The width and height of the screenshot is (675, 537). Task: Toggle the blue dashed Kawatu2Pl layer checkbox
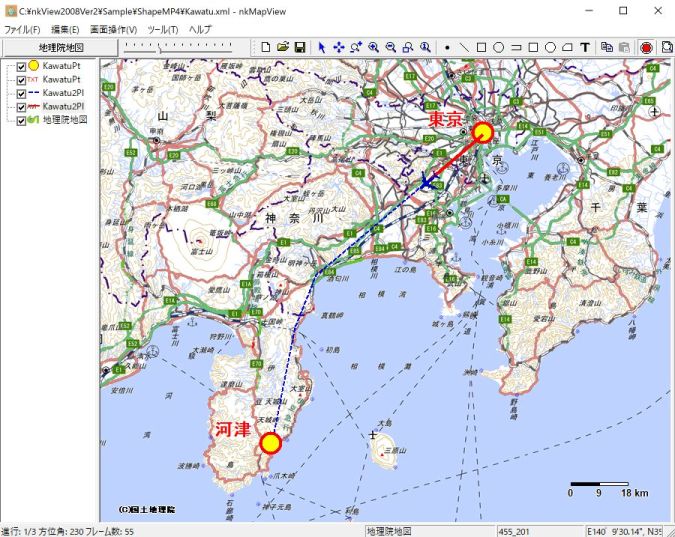tap(21, 92)
